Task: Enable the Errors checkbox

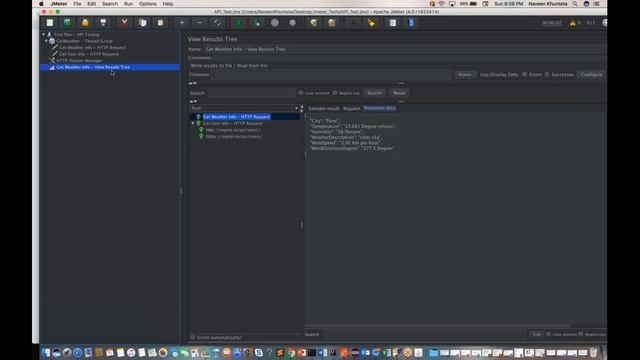Action: tap(524, 75)
